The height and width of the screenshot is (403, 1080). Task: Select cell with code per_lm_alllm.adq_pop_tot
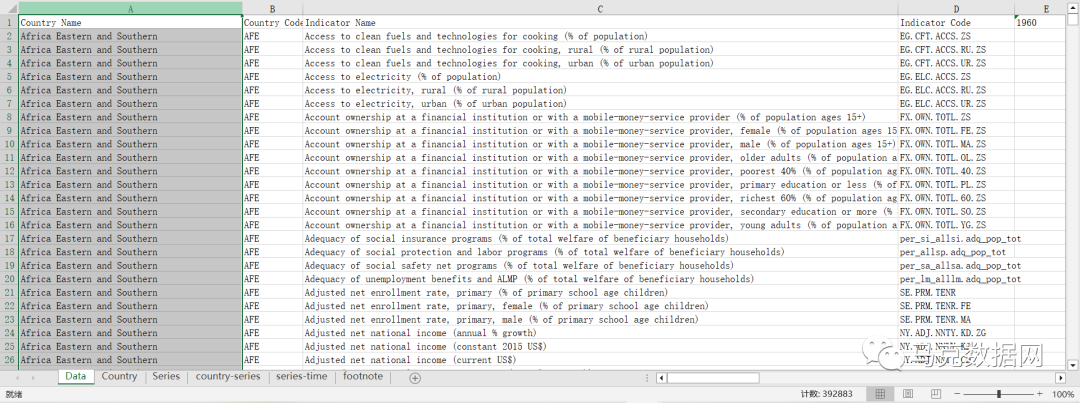(956, 278)
